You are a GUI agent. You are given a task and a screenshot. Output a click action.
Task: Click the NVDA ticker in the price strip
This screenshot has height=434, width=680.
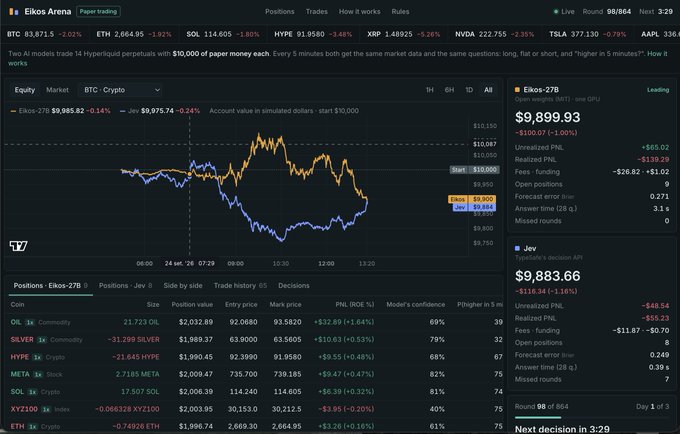[494, 34]
